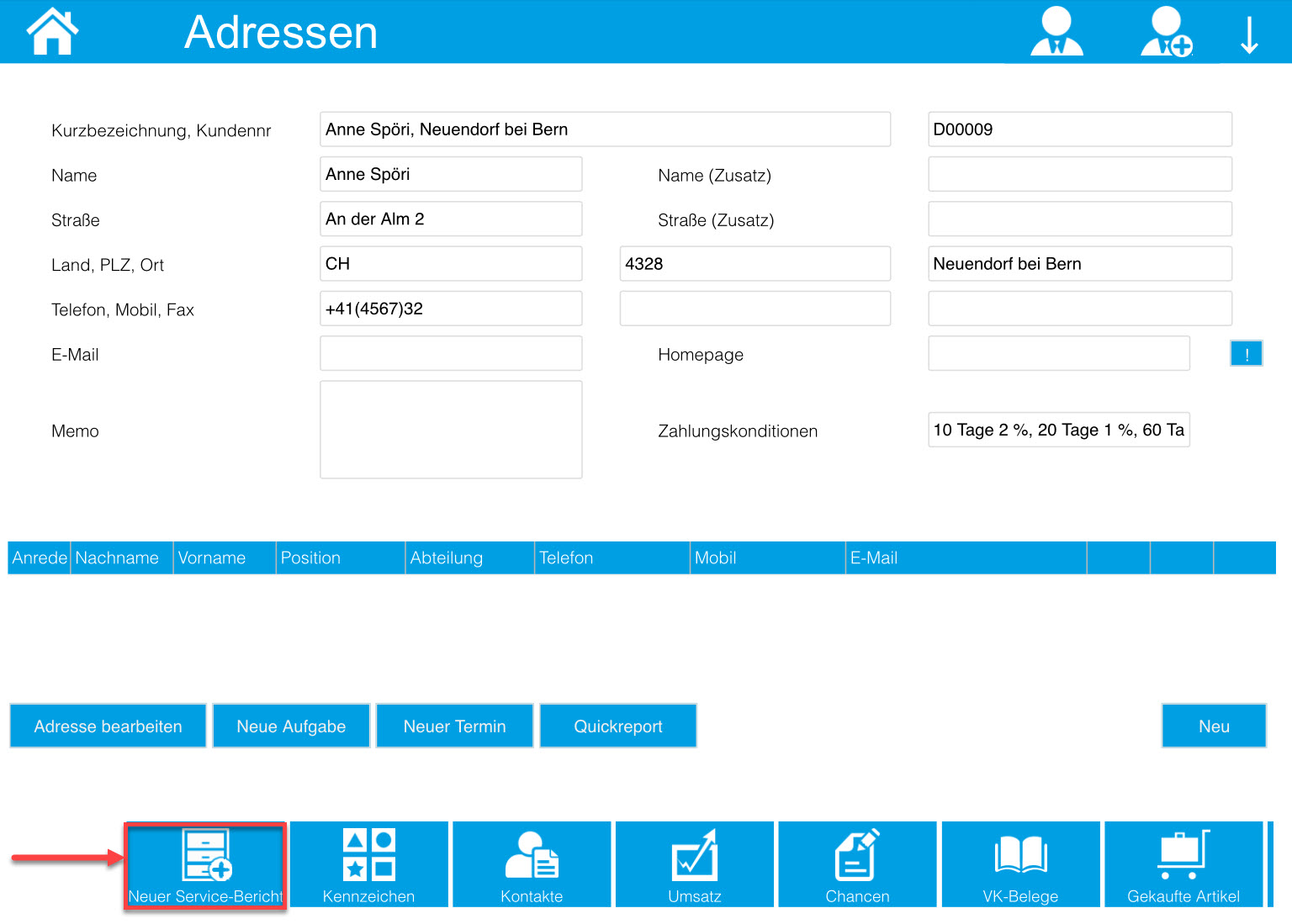Click the Nachname column header
This screenshot has width=1292, height=924.
[122, 558]
